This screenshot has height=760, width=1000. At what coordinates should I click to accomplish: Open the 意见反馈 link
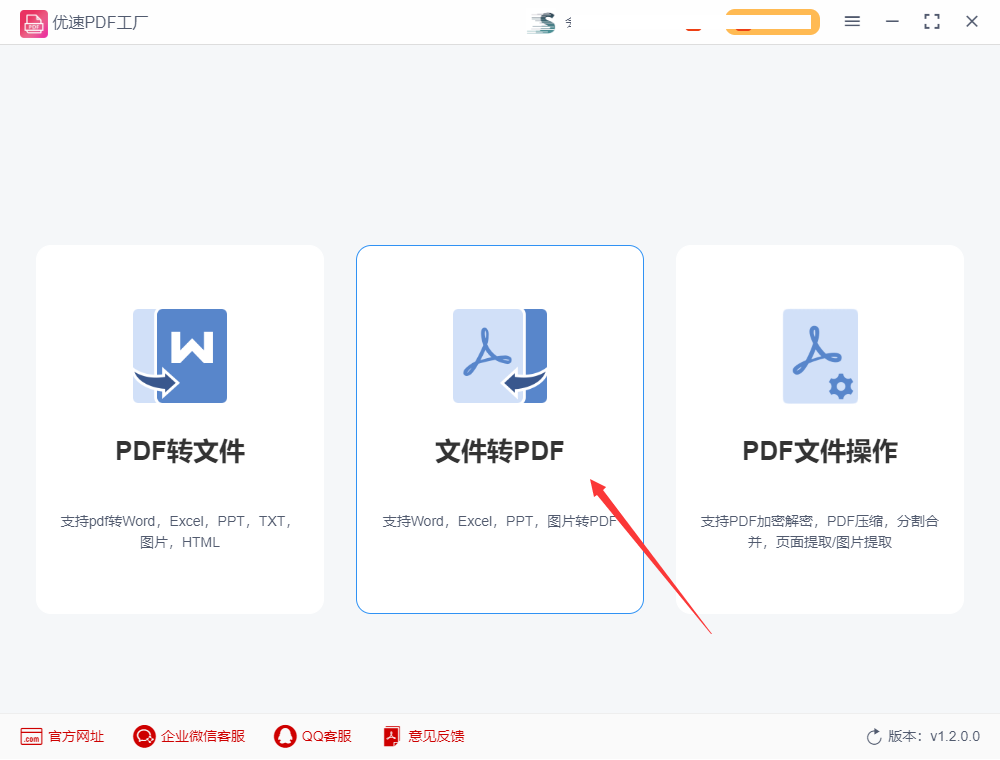click(x=436, y=736)
